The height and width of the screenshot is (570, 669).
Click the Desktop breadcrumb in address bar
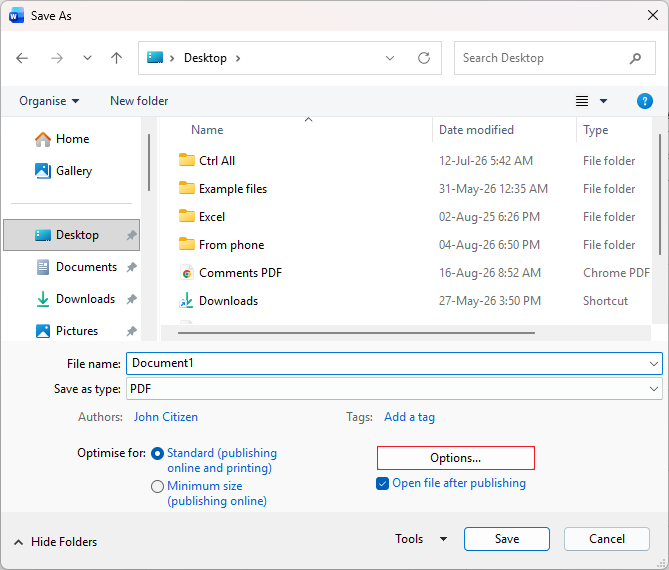click(205, 58)
